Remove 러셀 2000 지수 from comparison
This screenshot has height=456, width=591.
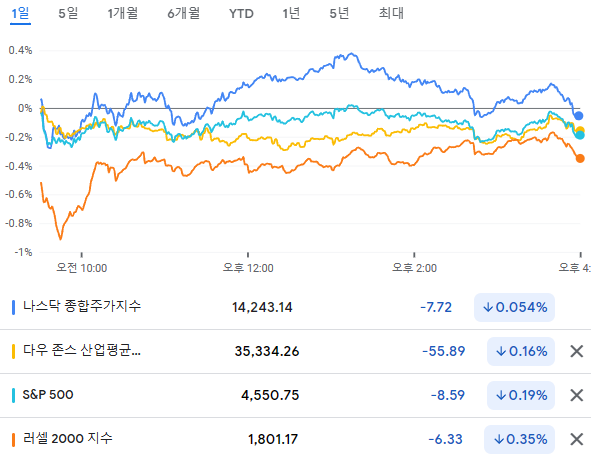(x=577, y=439)
